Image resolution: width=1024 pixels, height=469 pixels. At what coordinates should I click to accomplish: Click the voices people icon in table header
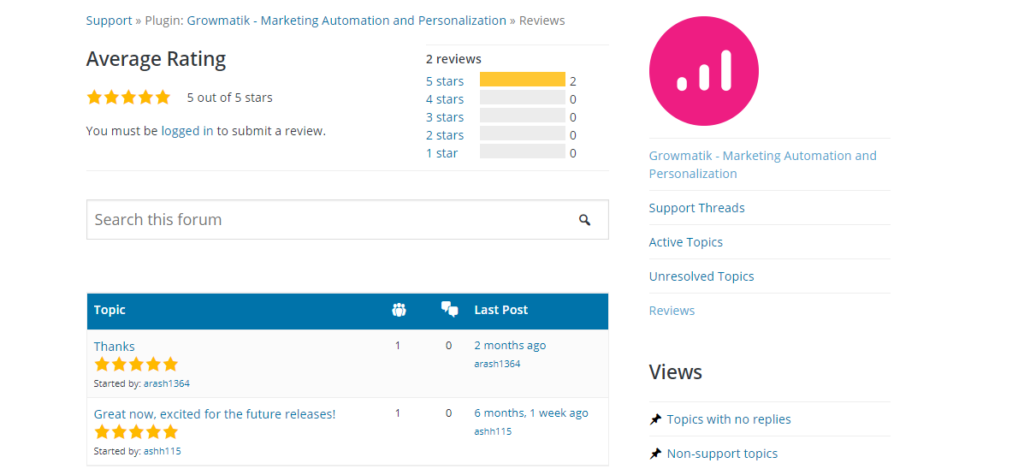pos(398,310)
